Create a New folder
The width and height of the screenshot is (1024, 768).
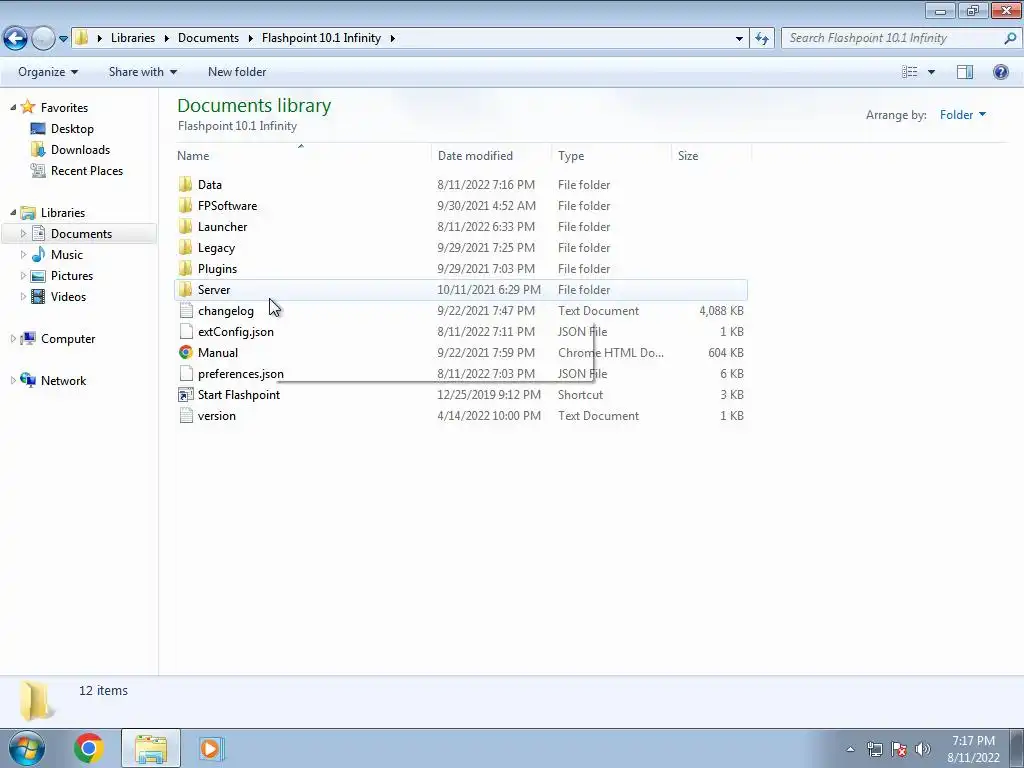(x=236, y=72)
